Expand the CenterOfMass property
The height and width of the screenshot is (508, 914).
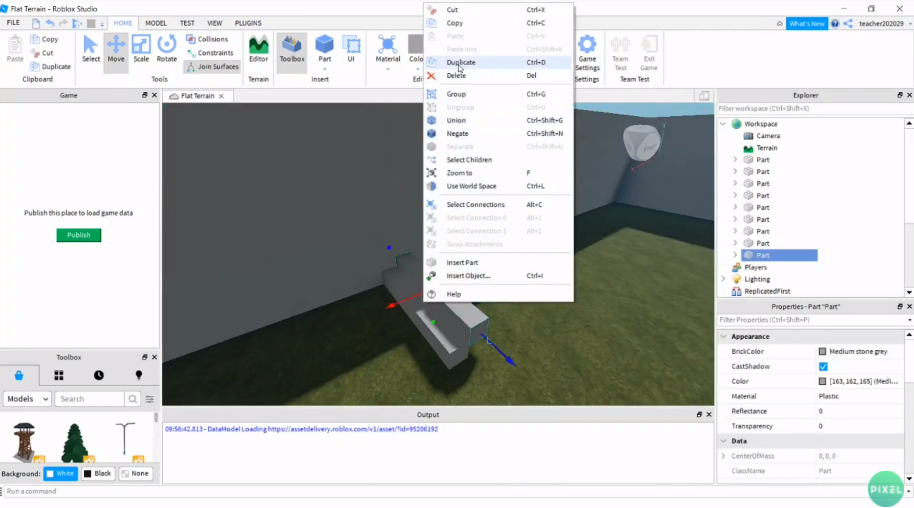(x=723, y=456)
